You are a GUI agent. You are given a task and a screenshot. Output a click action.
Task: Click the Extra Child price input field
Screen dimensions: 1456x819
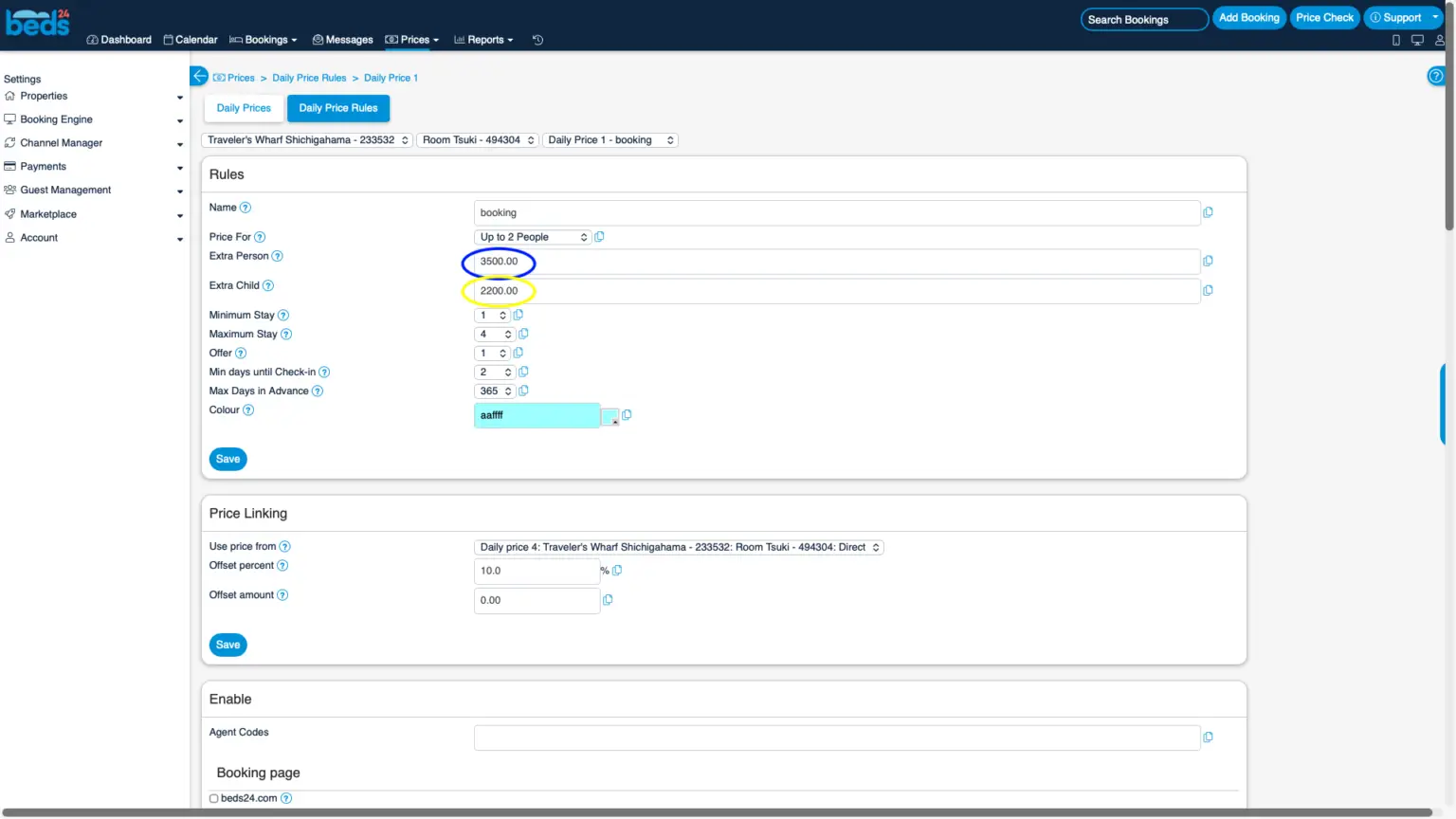(x=836, y=291)
